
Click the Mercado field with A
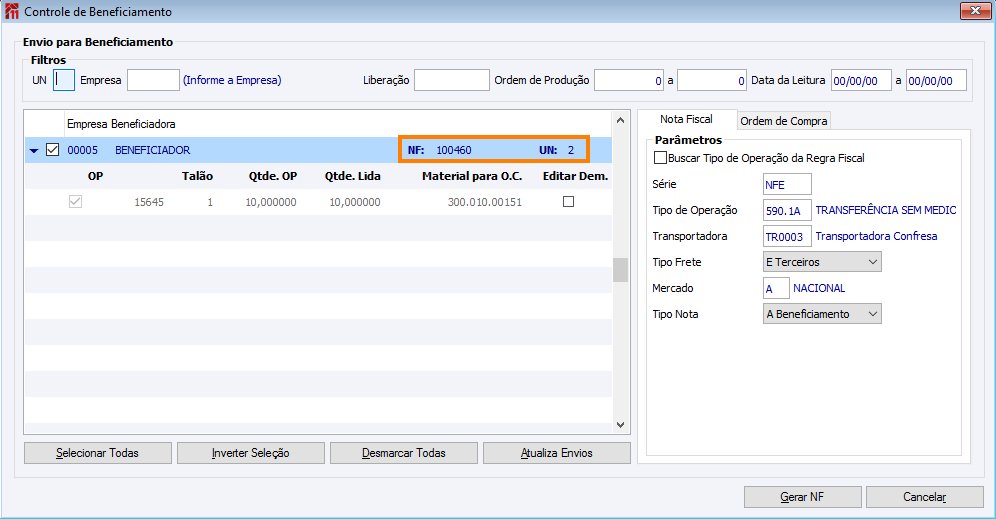(x=776, y=288)
